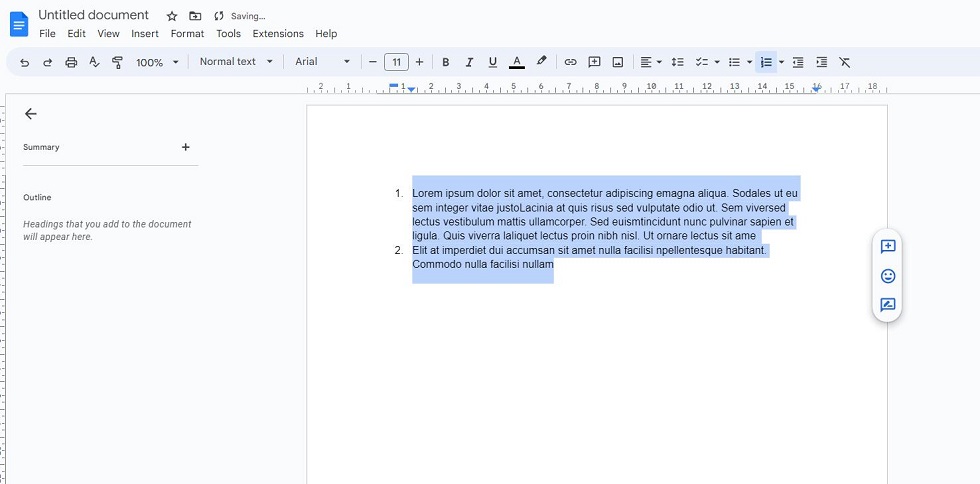Clear formatting from selection
Image resolution: width=980 pixels, height=484 pixels.
pyautogui.click(x=845, y=62)
